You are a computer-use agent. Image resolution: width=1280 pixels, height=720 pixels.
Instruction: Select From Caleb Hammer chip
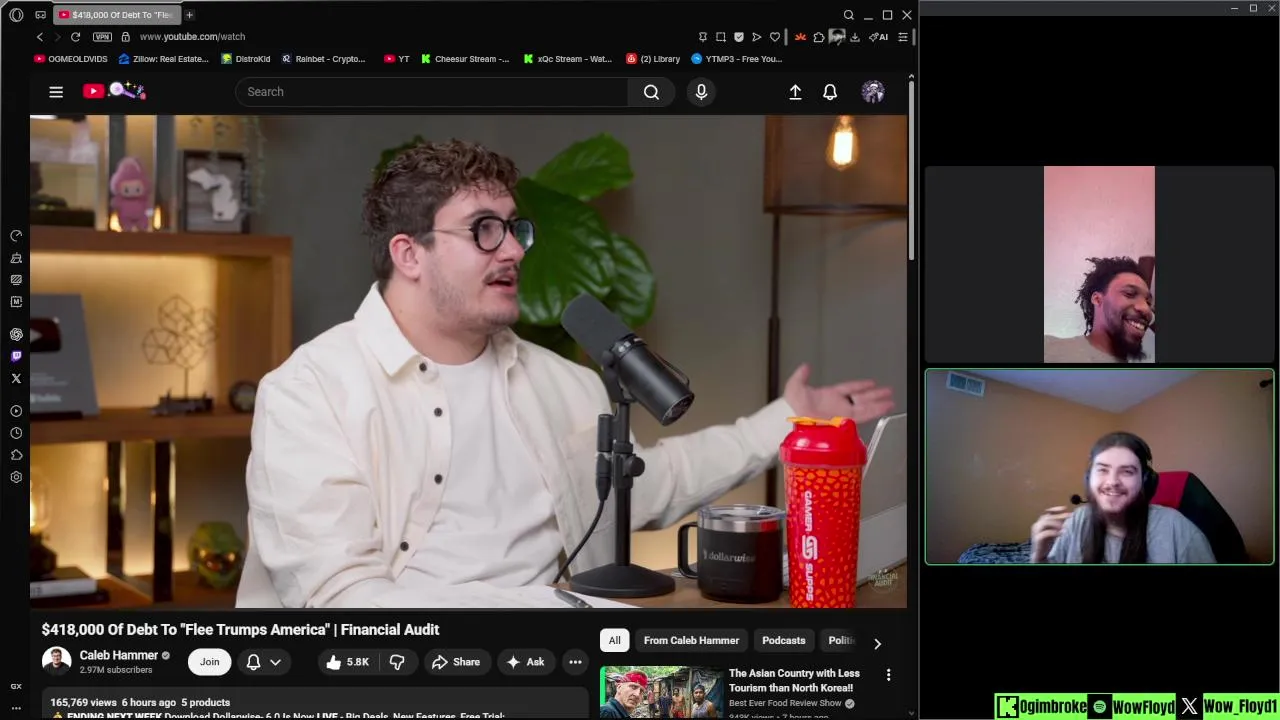click(691, 641)
